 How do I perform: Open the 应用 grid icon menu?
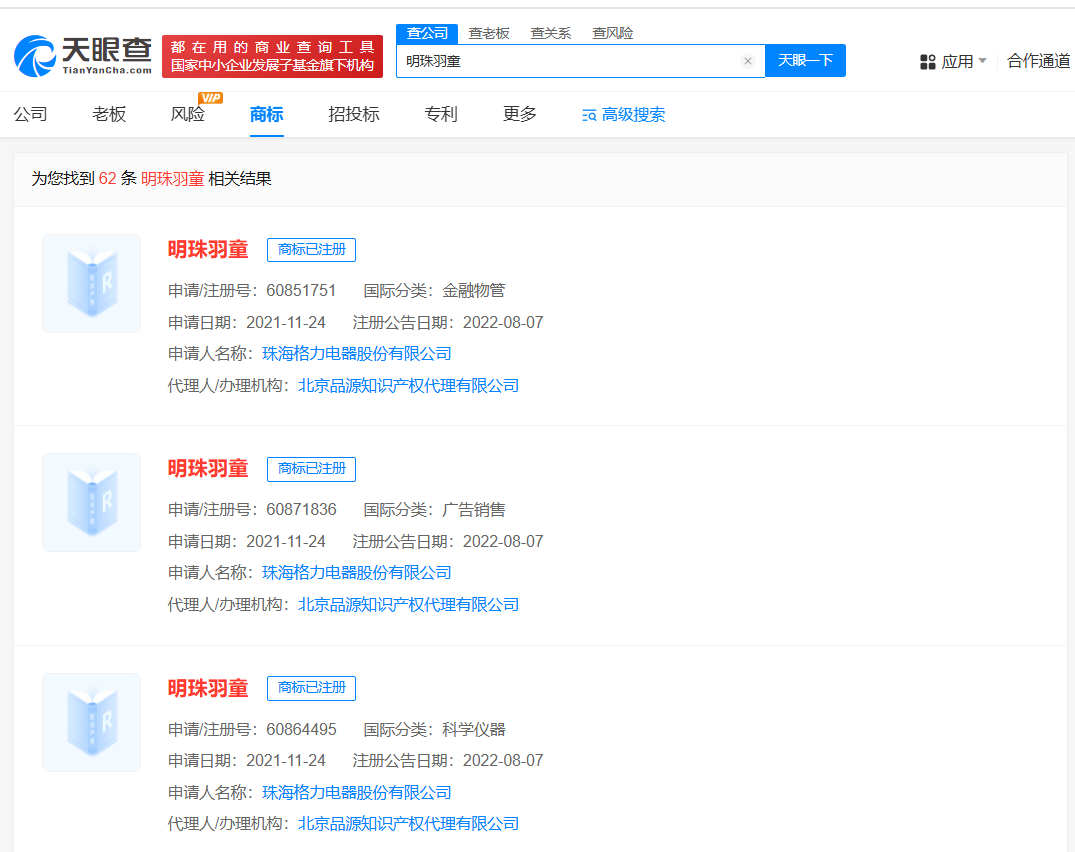tap(927, 62)
